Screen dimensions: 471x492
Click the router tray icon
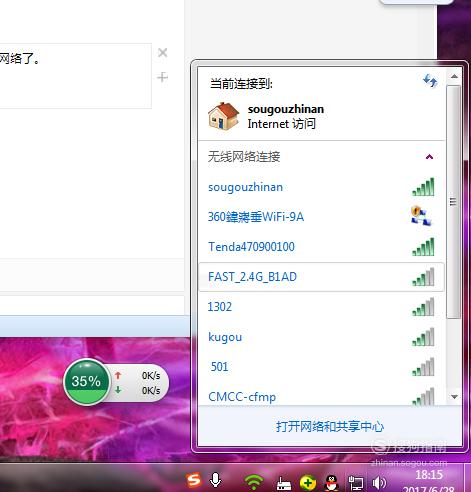[284, 484]
